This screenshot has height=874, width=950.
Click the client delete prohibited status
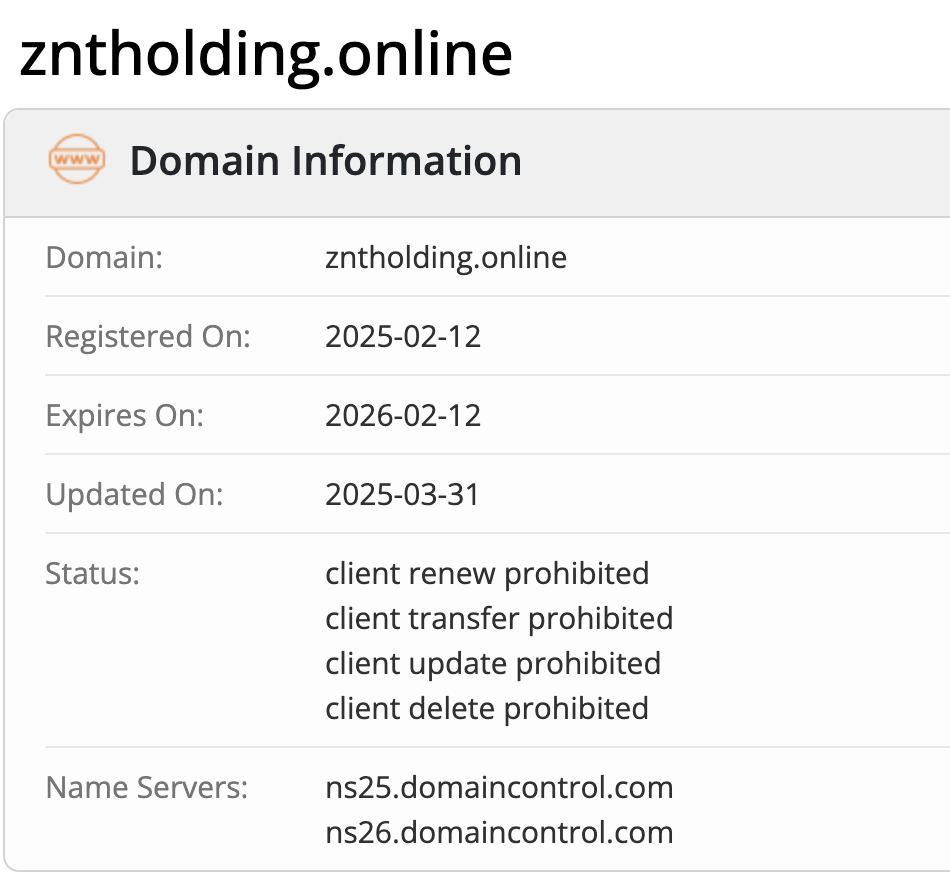point(487,709)
